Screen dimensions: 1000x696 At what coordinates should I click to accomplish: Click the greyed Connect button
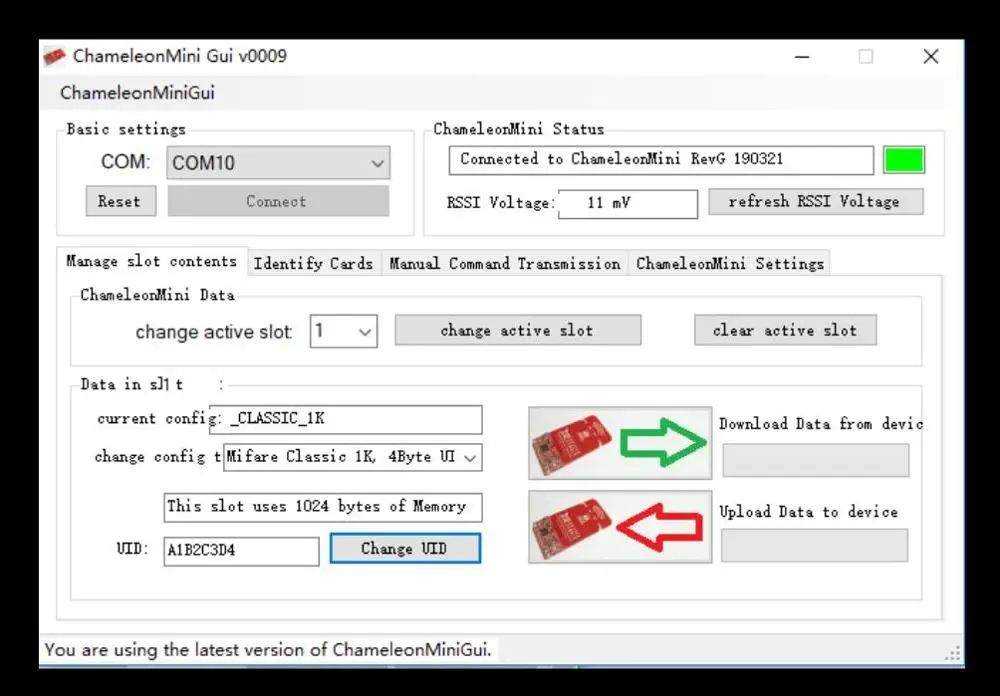[x=278, y=202]
